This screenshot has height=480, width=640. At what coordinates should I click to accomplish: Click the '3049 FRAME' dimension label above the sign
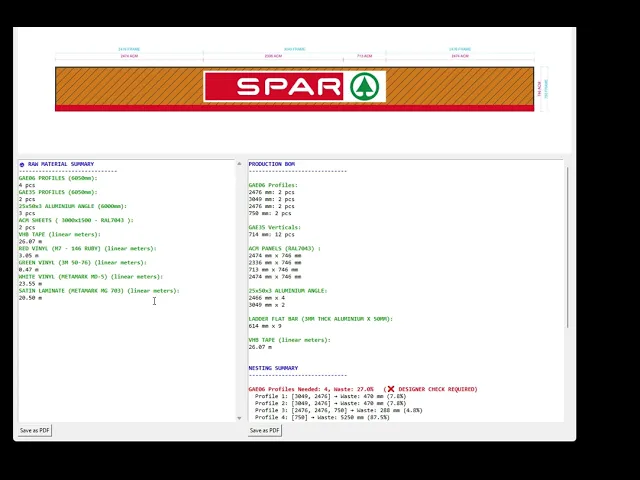[294, 49]
